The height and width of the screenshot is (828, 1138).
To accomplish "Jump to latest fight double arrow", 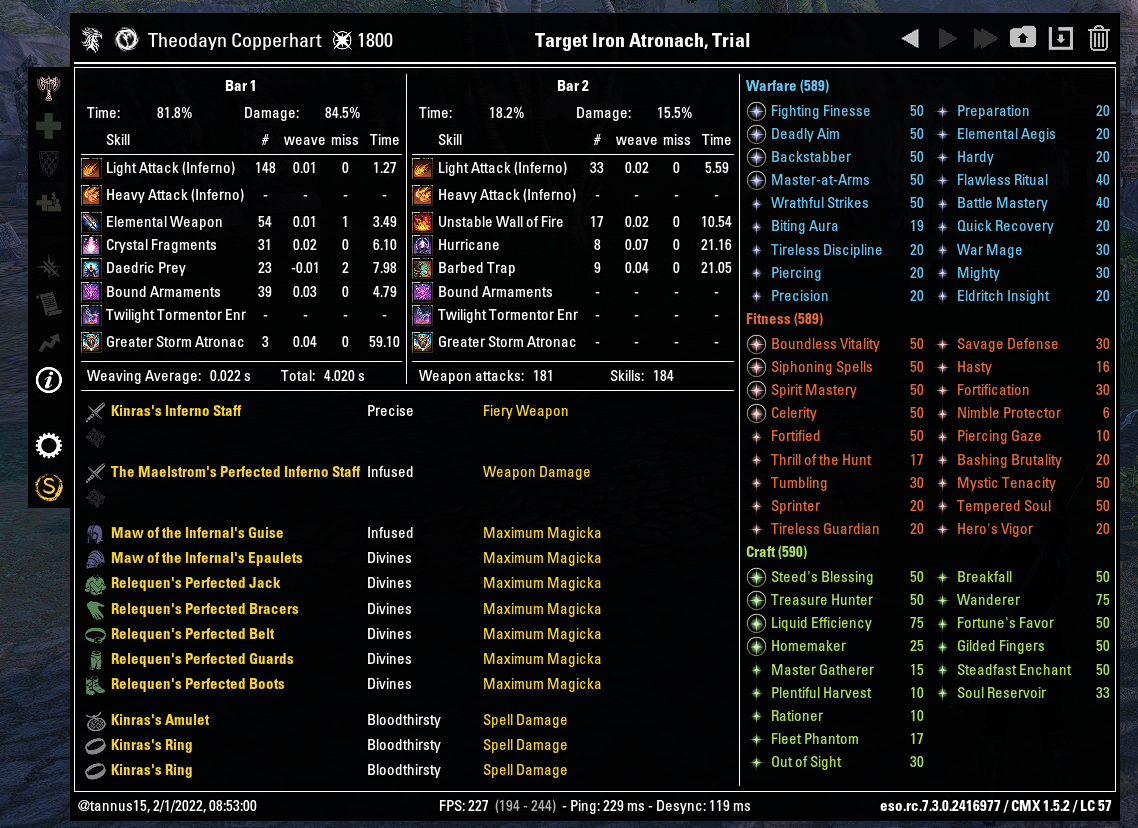I will coord(985,38).
